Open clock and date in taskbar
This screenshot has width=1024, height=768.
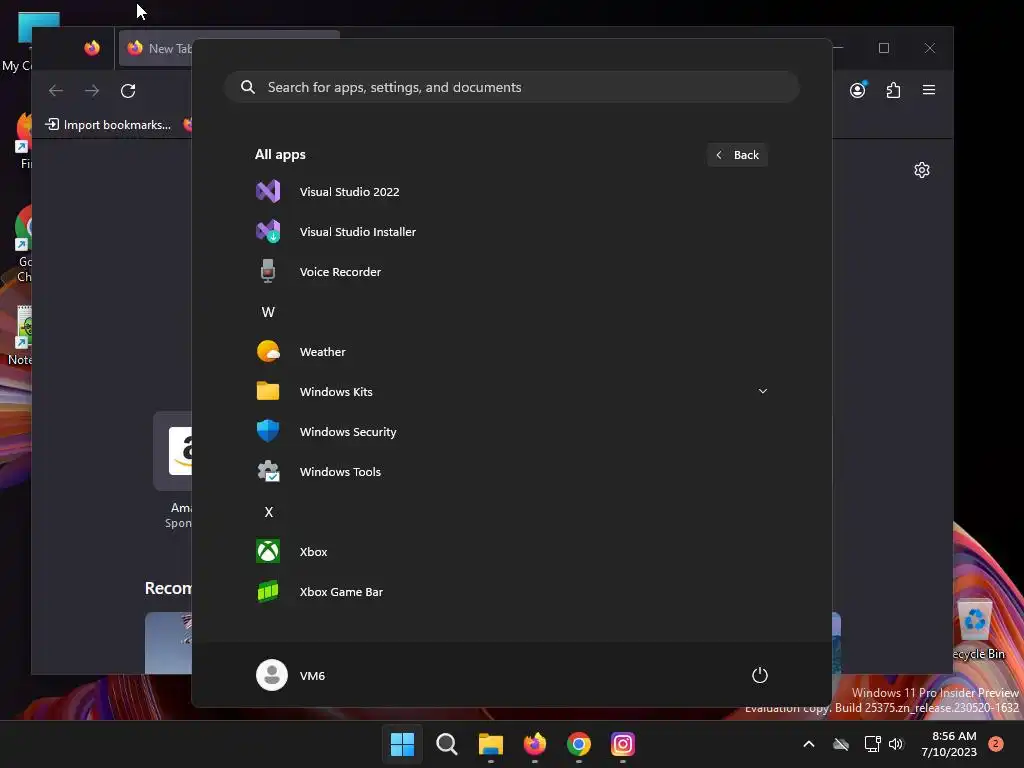point(949,744)
